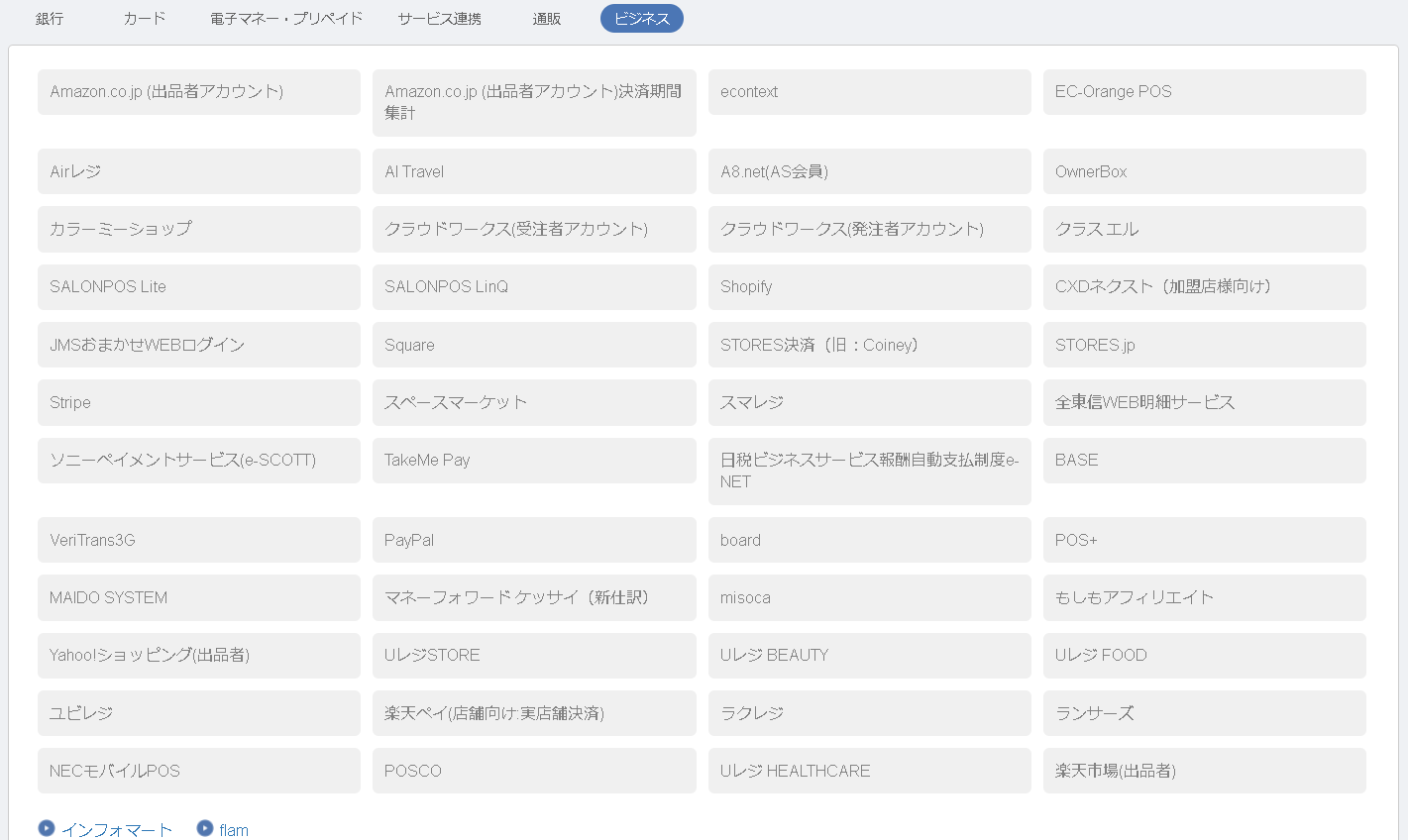Click the play icon beside インフォマート
The height and width of the screenshot is (840, 1408).
[x=47, y=828]
